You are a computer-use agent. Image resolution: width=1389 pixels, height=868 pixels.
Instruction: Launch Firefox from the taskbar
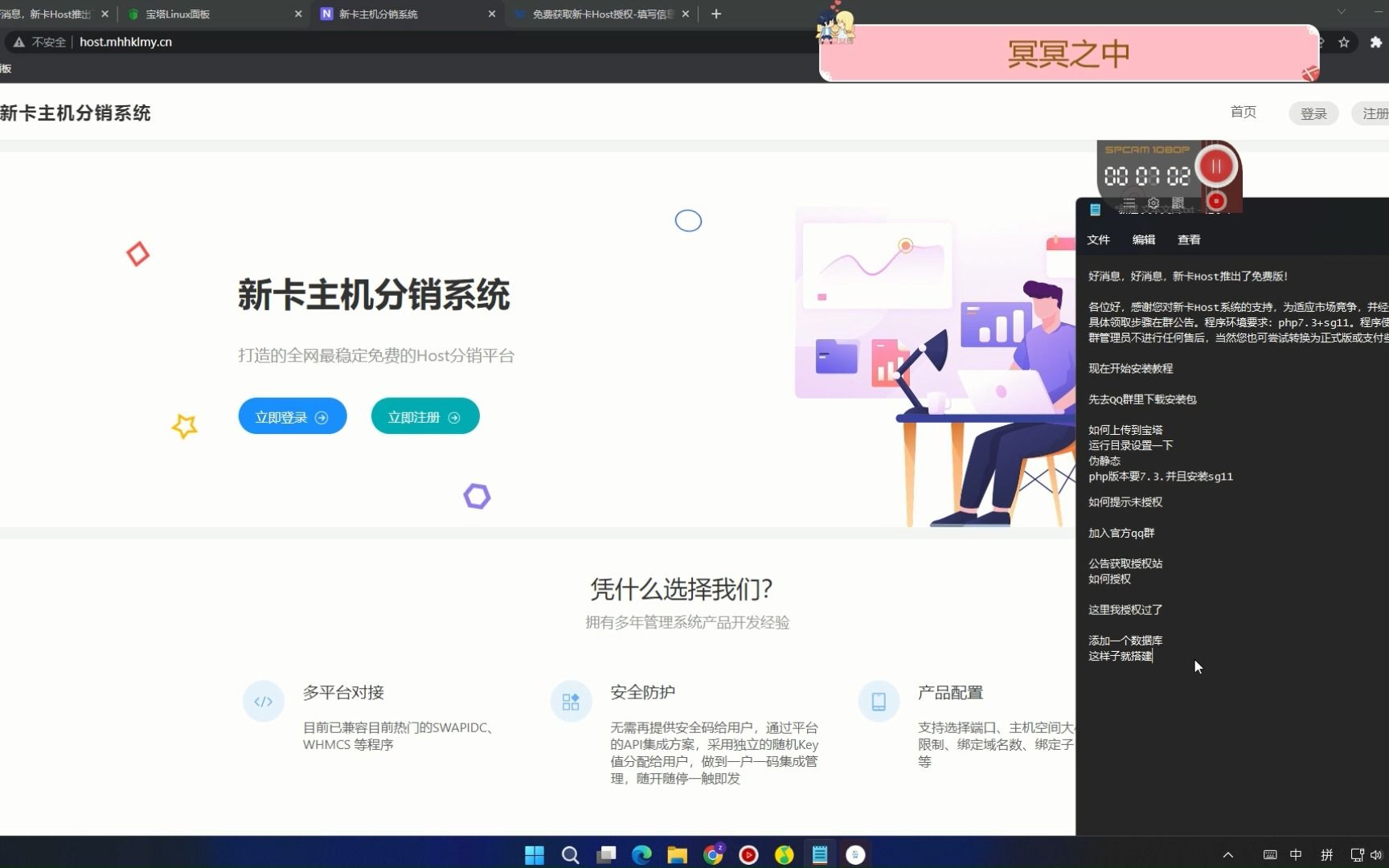coord(784,854)
